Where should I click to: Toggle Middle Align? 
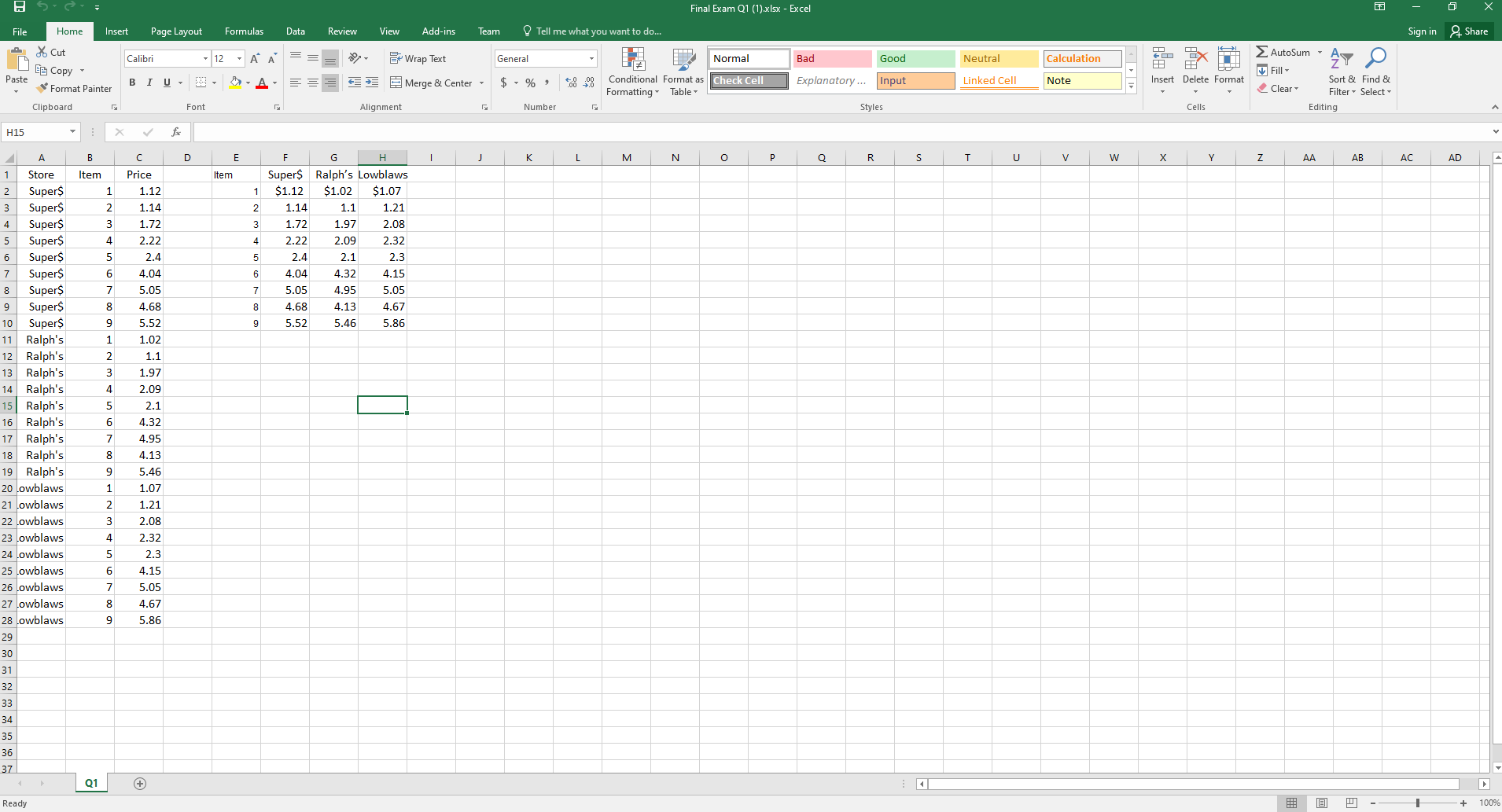pos(313,59)
